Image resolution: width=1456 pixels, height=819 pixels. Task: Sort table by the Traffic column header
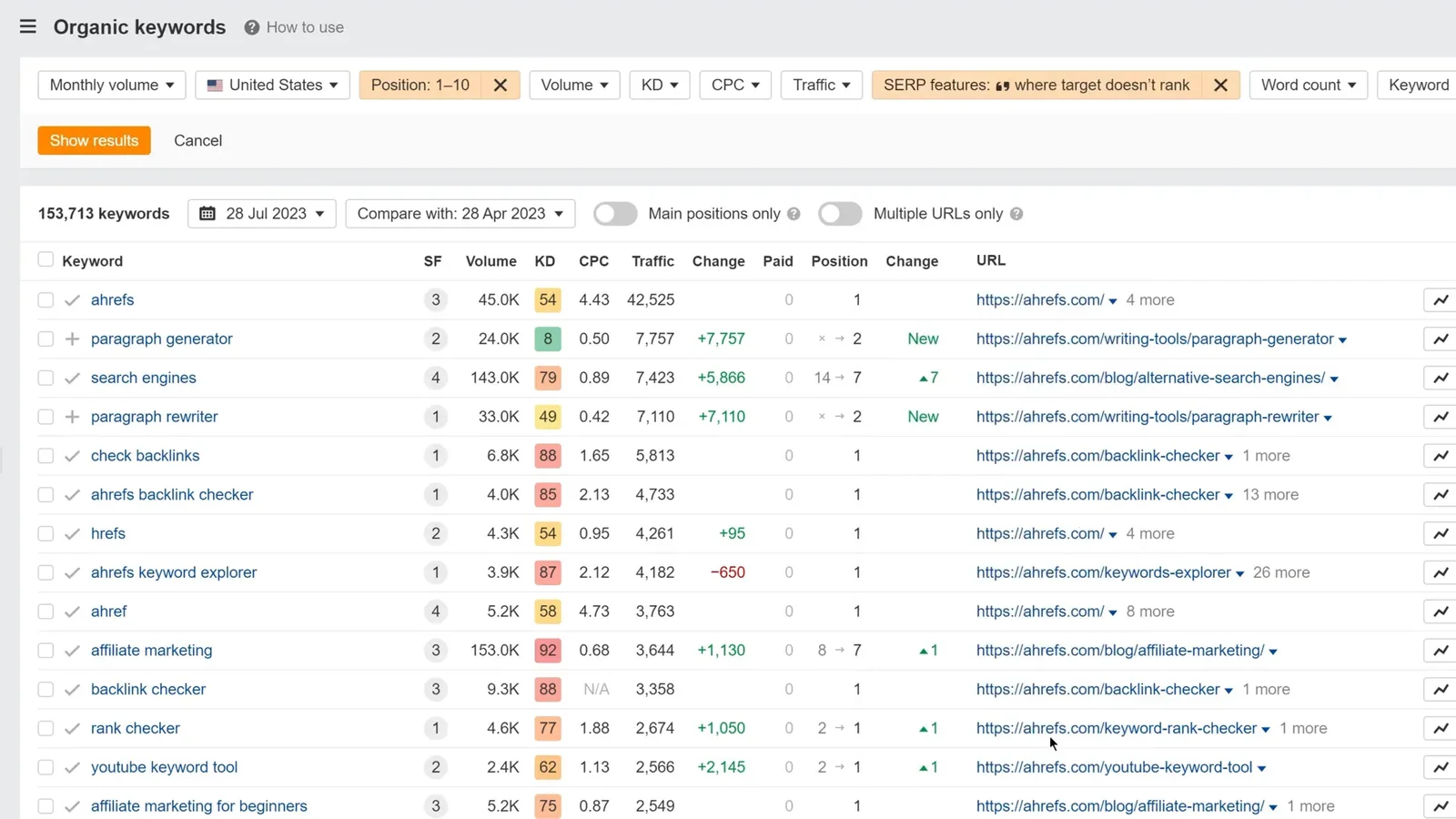tap(652, 261)
